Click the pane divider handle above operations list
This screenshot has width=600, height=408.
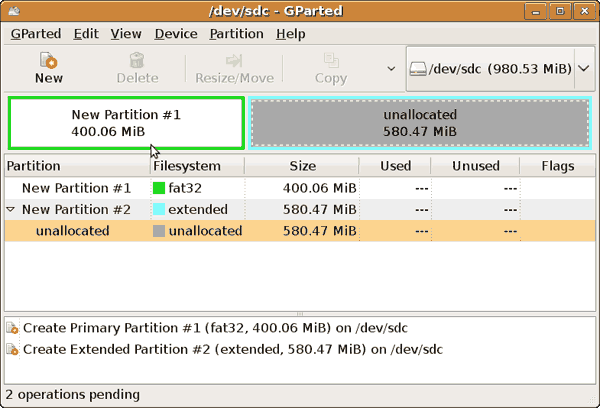[300, 314]
